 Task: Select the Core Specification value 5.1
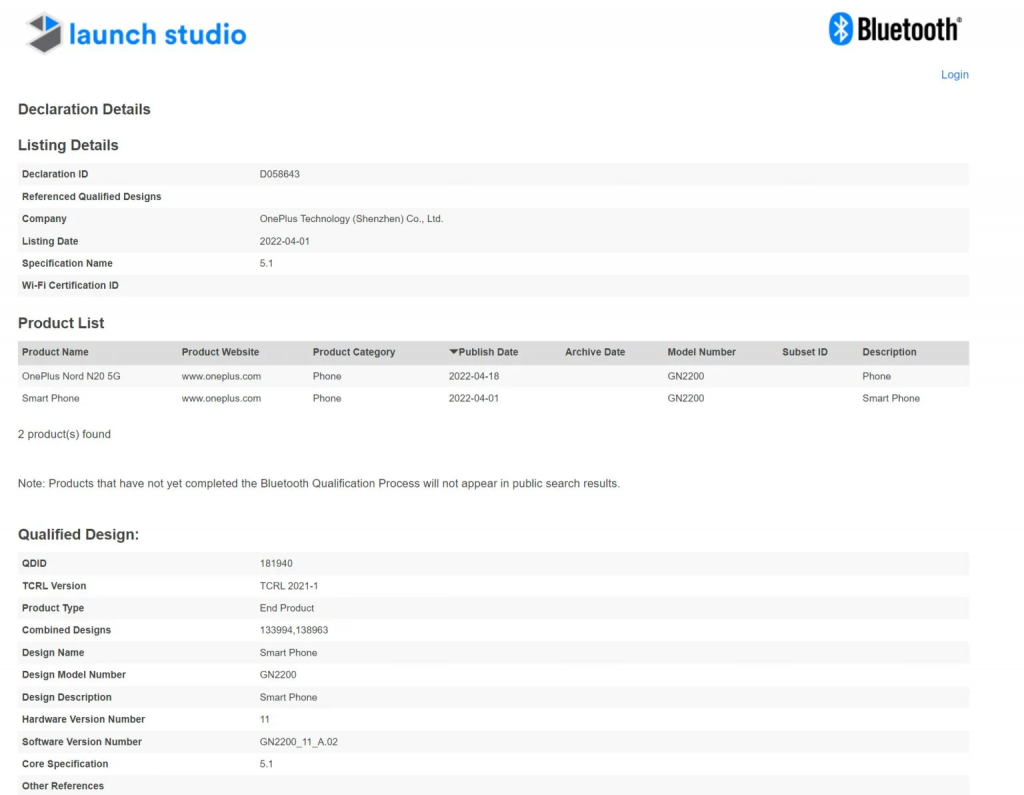pyautogui.click(x=266, y=764)
